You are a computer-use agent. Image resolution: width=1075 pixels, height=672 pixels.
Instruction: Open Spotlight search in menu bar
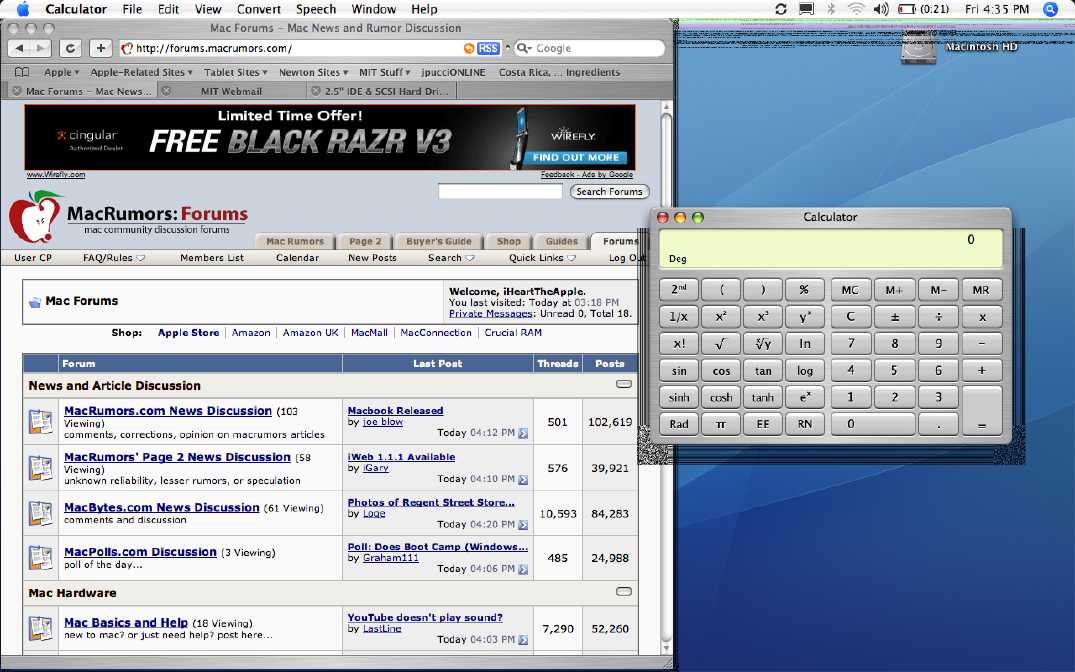pyautogui.click(x=1050, y=9)
